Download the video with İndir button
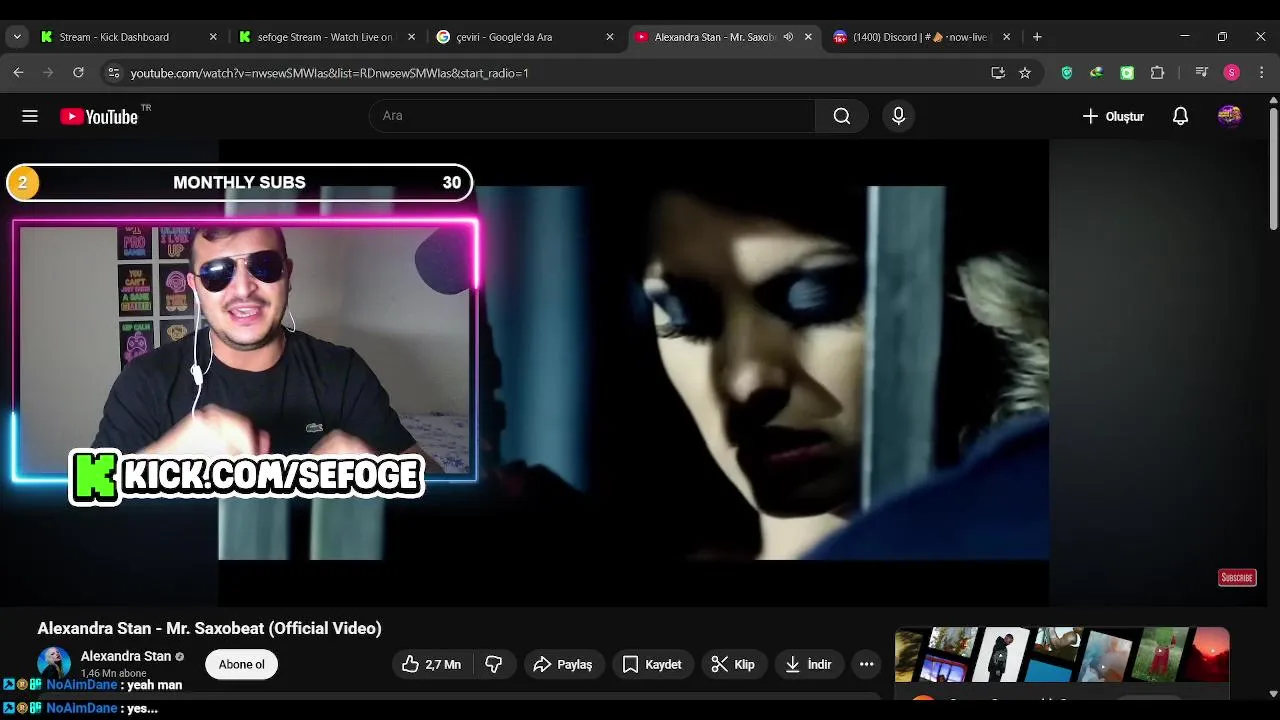 [808, 664]
